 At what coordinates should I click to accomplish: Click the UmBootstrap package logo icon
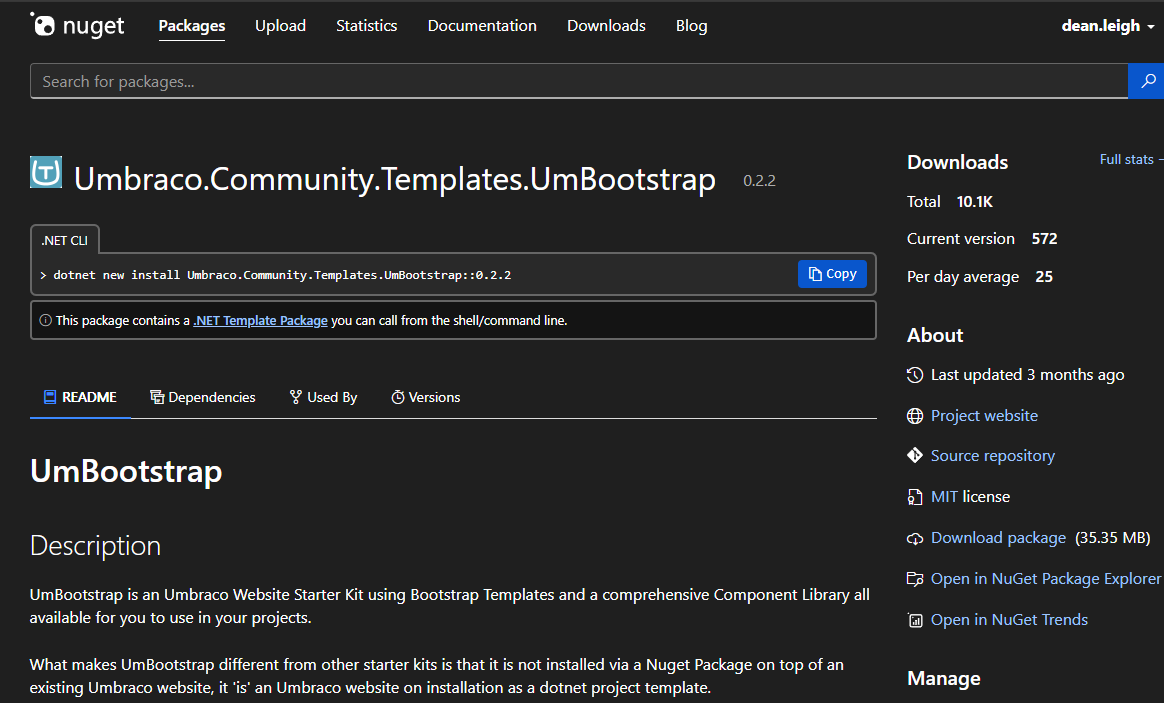pyautogui.click(x=46, y=173)
